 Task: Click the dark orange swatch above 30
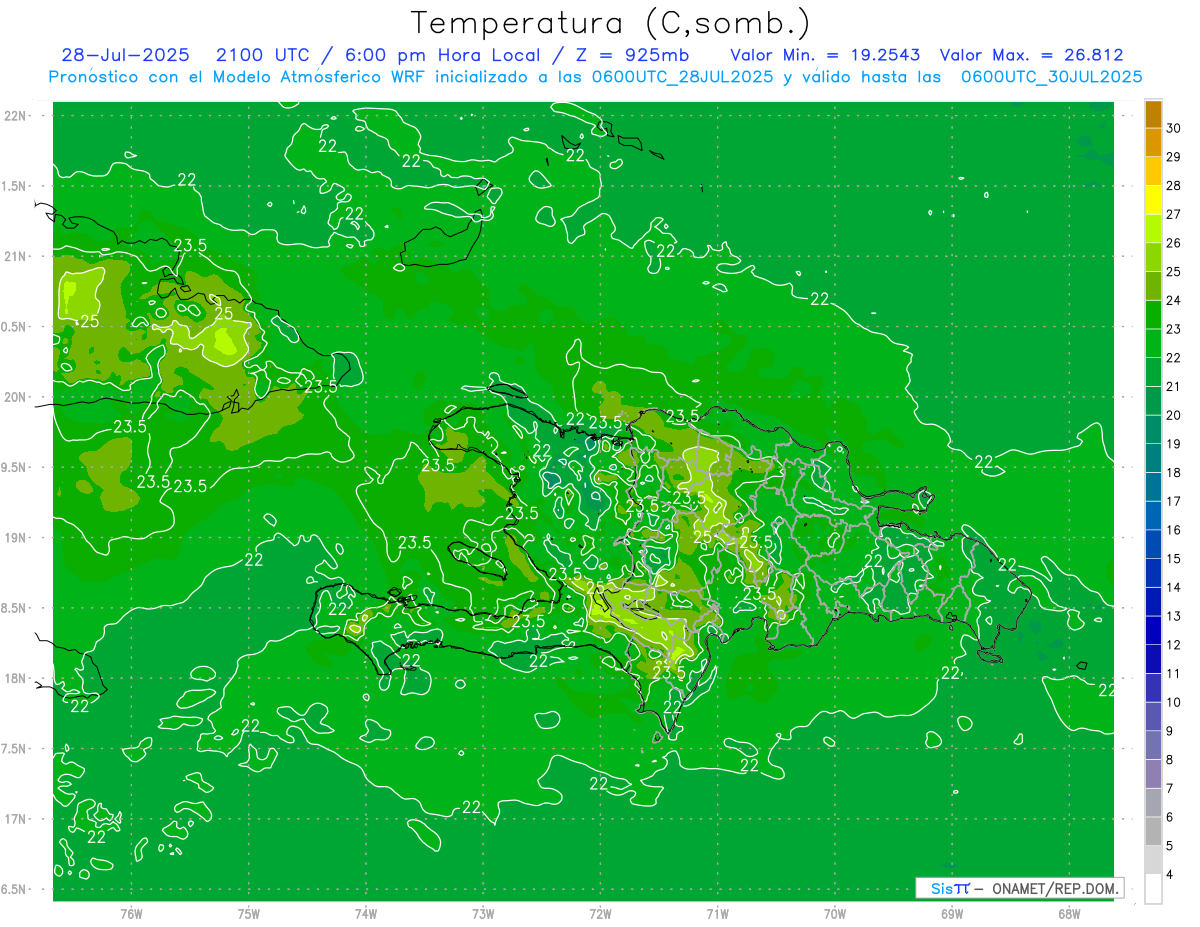tap(1153, 114)
